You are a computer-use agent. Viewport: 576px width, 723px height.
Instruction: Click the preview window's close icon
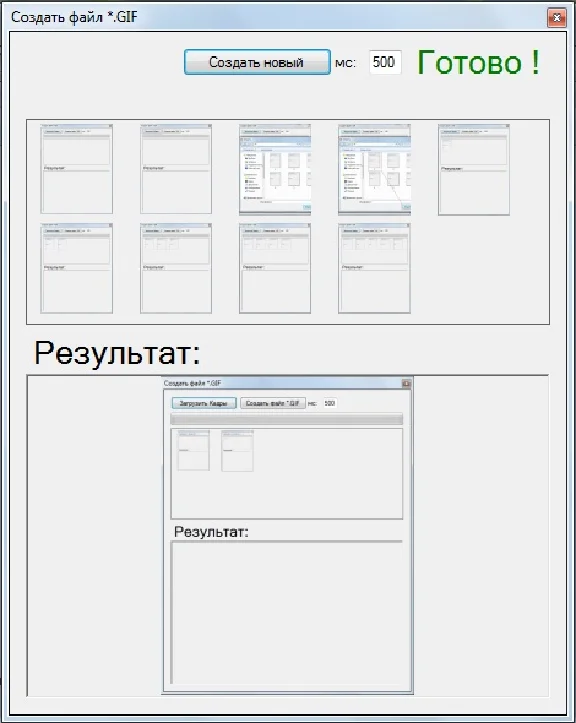[x=406, y=384]
